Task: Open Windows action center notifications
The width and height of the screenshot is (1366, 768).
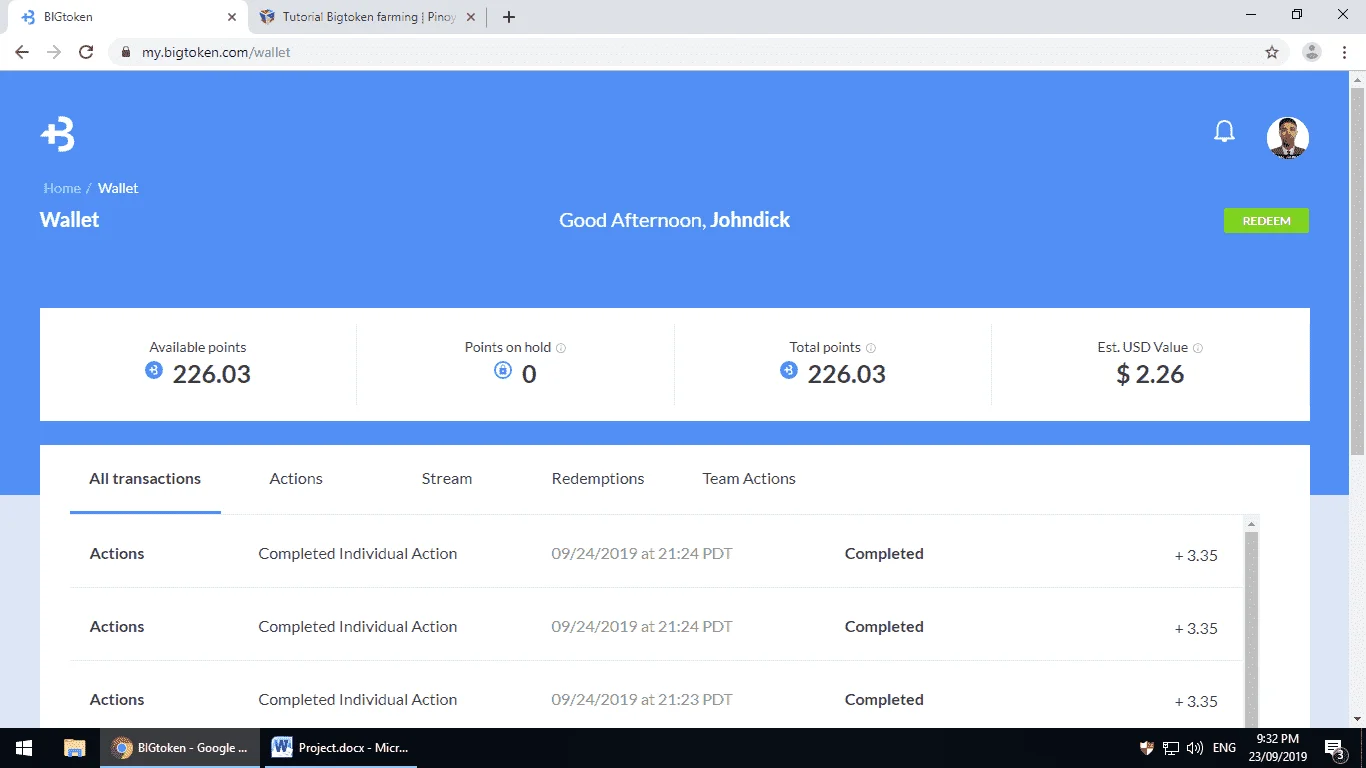Action: point(1335,748)
